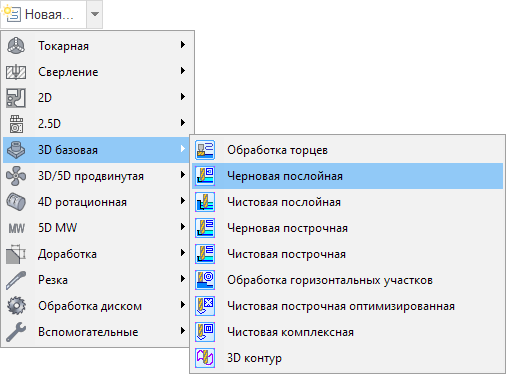
Task: Open the Новая... dropdown arrow
Action: [95, 14]
